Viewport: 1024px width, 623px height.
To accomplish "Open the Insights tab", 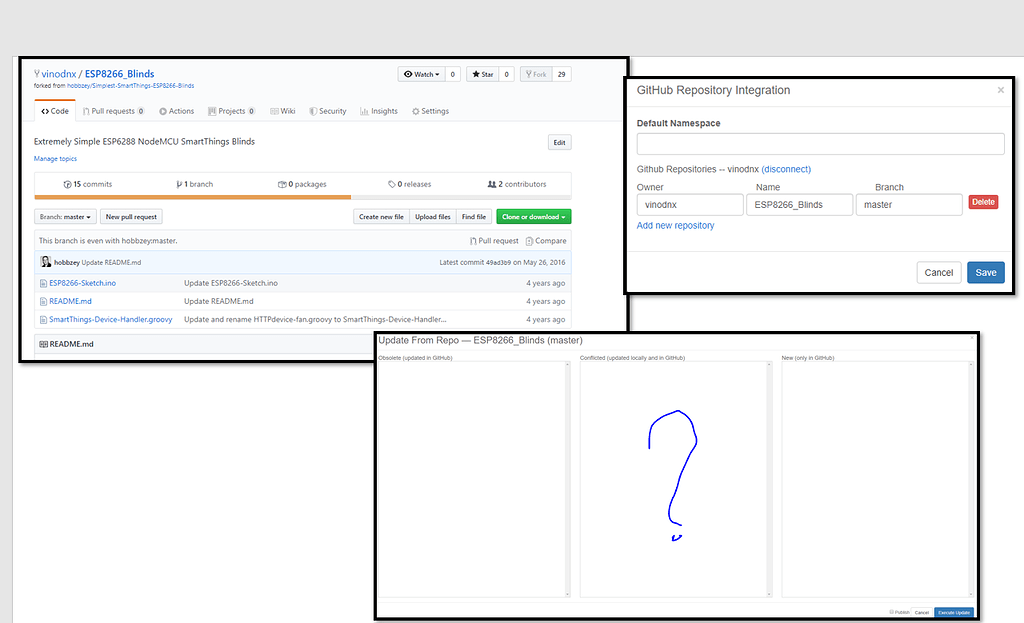I will tap(379, 111).
